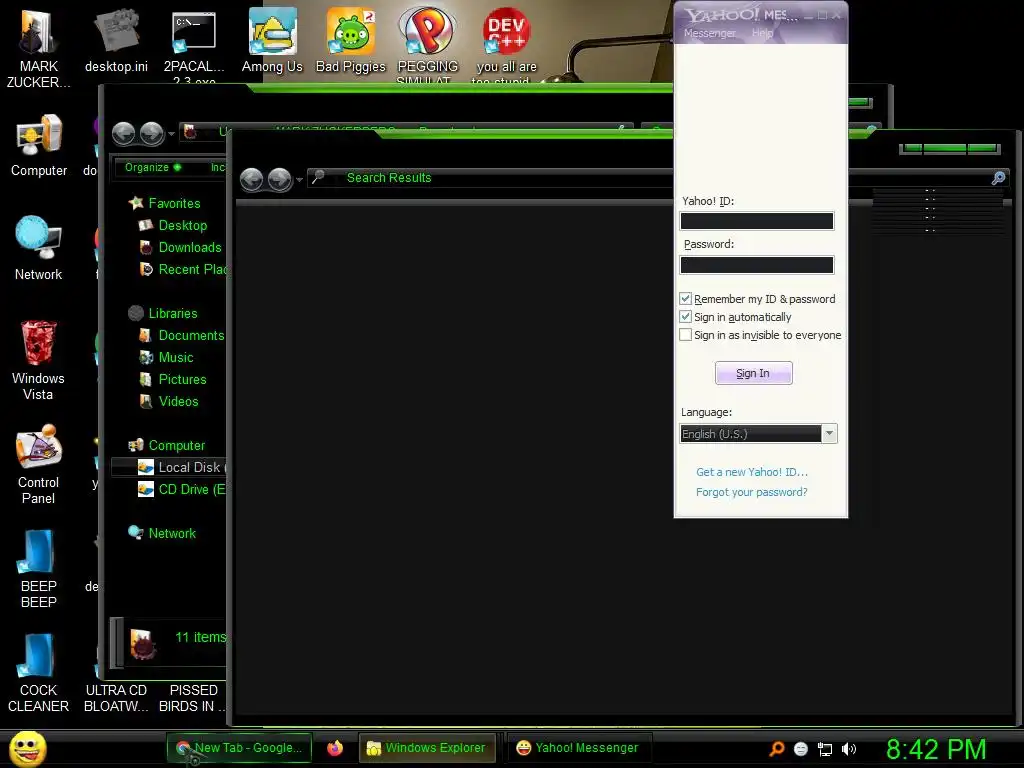Select Network in Explorer navigation pane
Image resolution: width=1024 pixels, height=768 pixels.
click(x=171, y=534)
